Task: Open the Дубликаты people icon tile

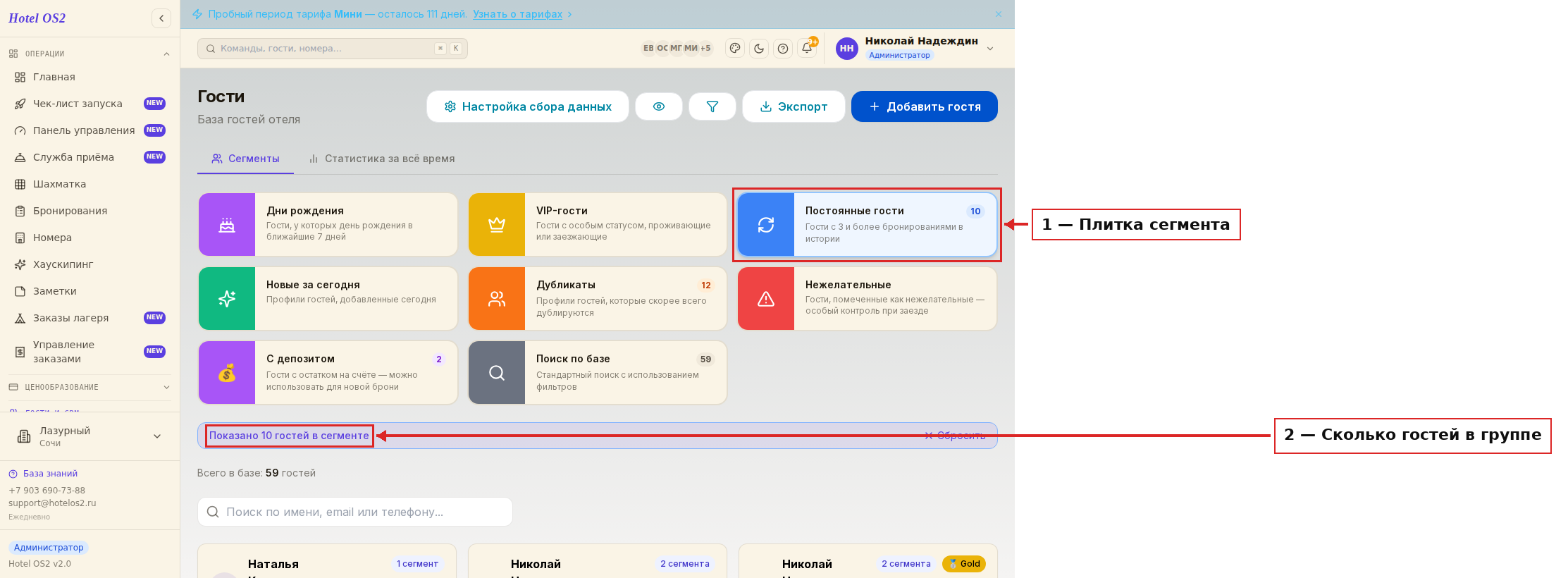Action: (598, 298)
